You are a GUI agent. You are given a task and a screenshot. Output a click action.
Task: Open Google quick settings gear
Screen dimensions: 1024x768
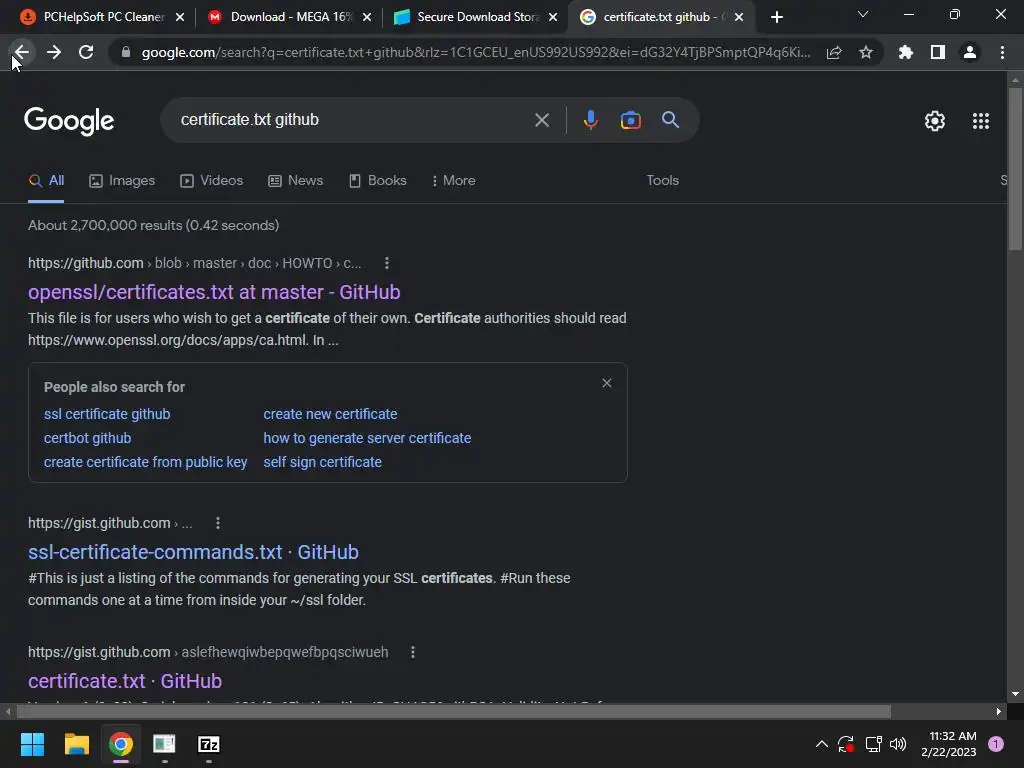click(935, 121)
